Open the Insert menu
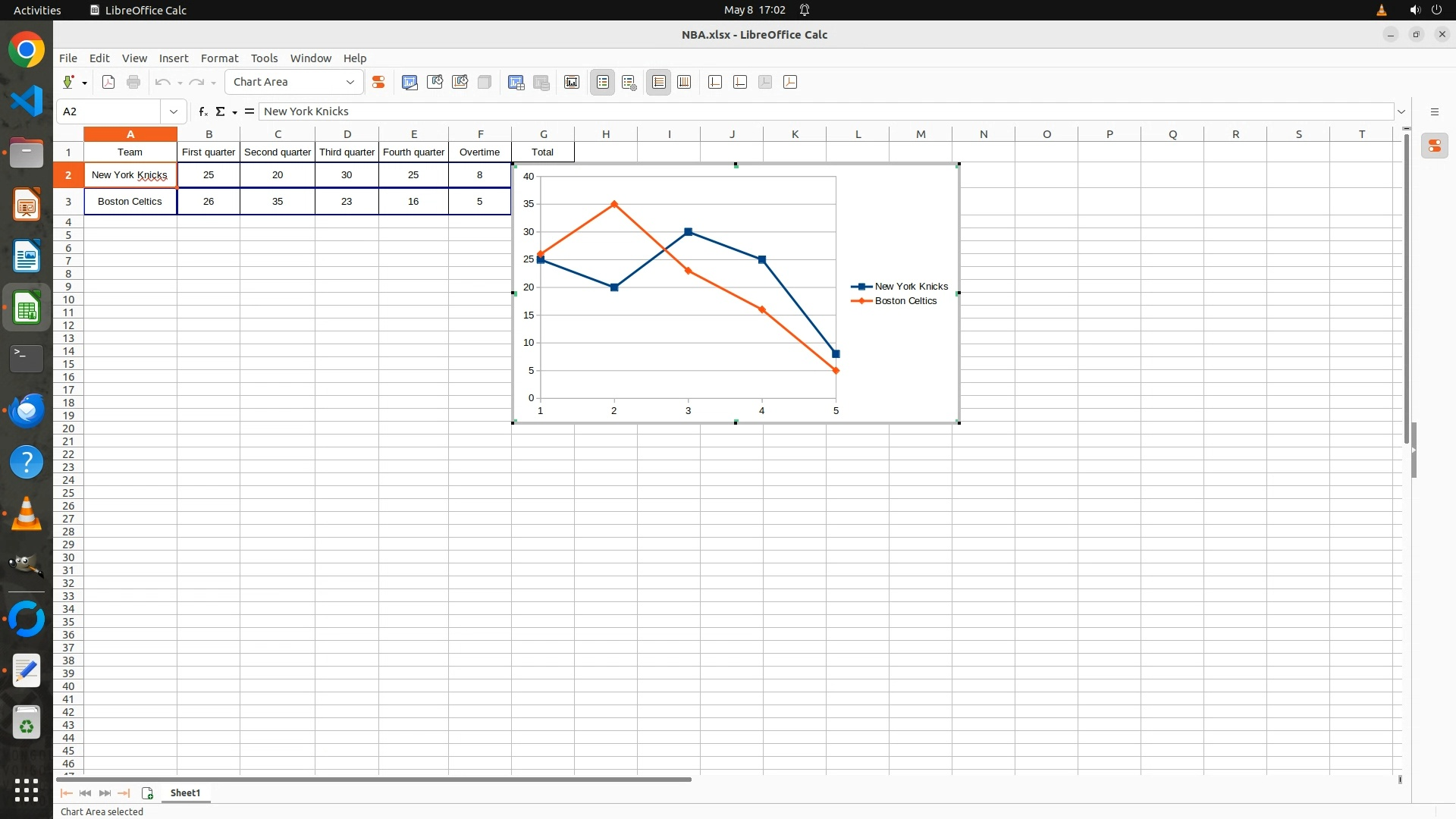Image resolution: width=1456 pixels, height=819 pixels. (x=173, y=58)
